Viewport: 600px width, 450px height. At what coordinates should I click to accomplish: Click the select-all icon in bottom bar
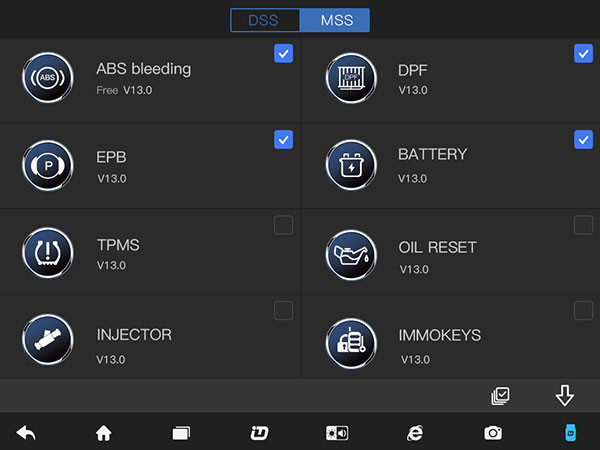pyautogui.click(x=500, y=396)
